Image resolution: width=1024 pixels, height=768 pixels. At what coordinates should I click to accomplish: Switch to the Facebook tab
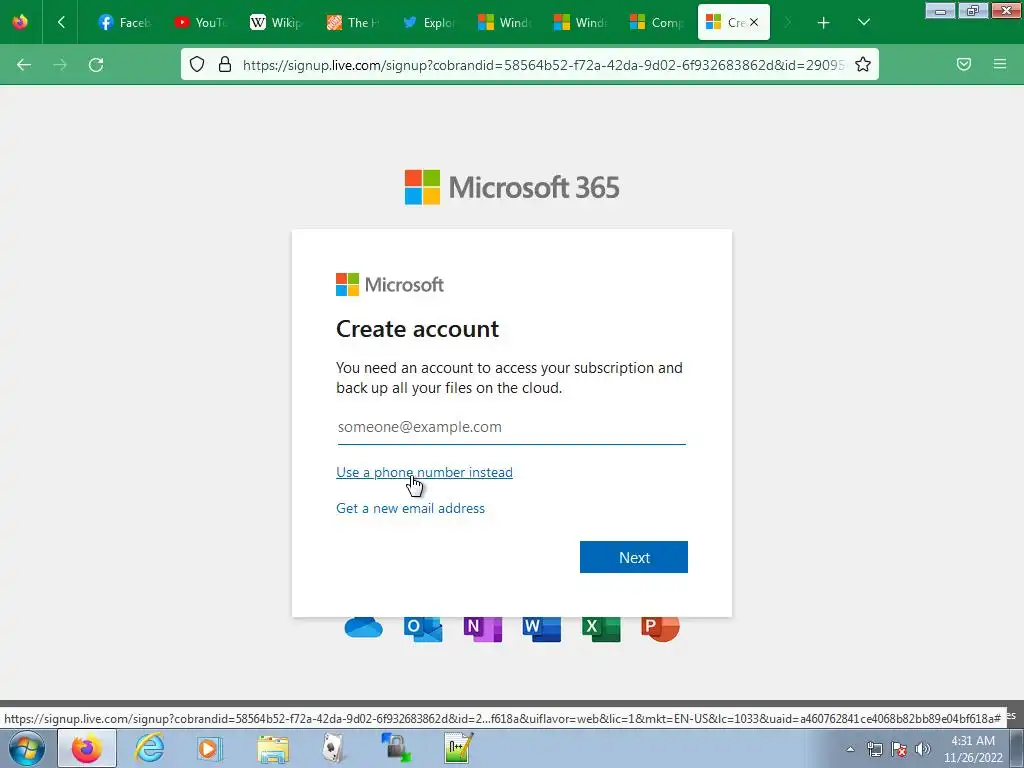[123, 22]
